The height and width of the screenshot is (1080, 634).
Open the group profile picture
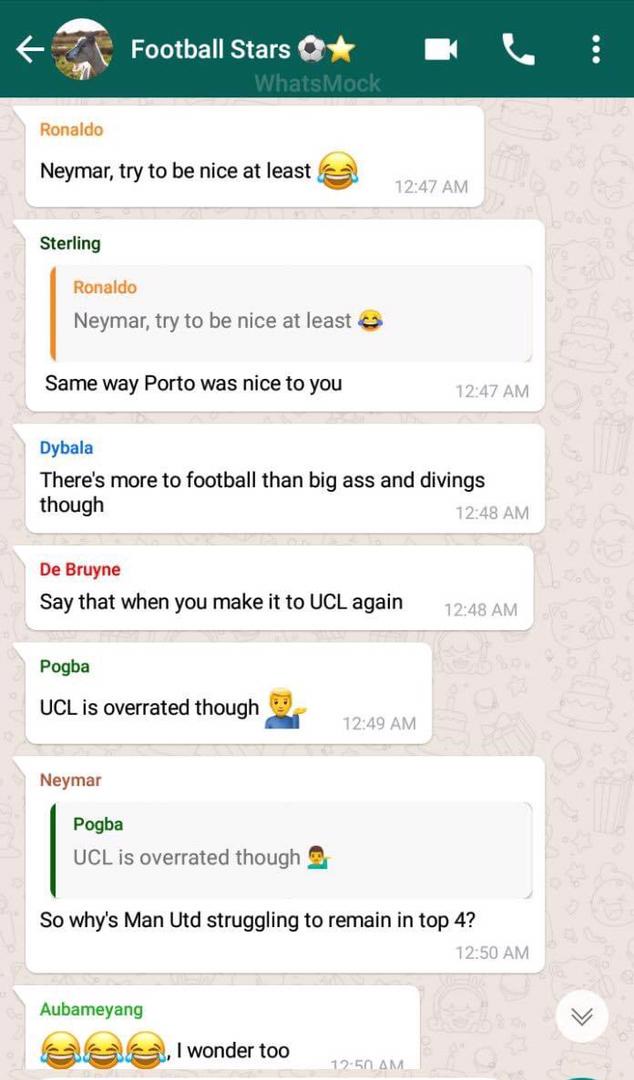[x=83, y=50]
